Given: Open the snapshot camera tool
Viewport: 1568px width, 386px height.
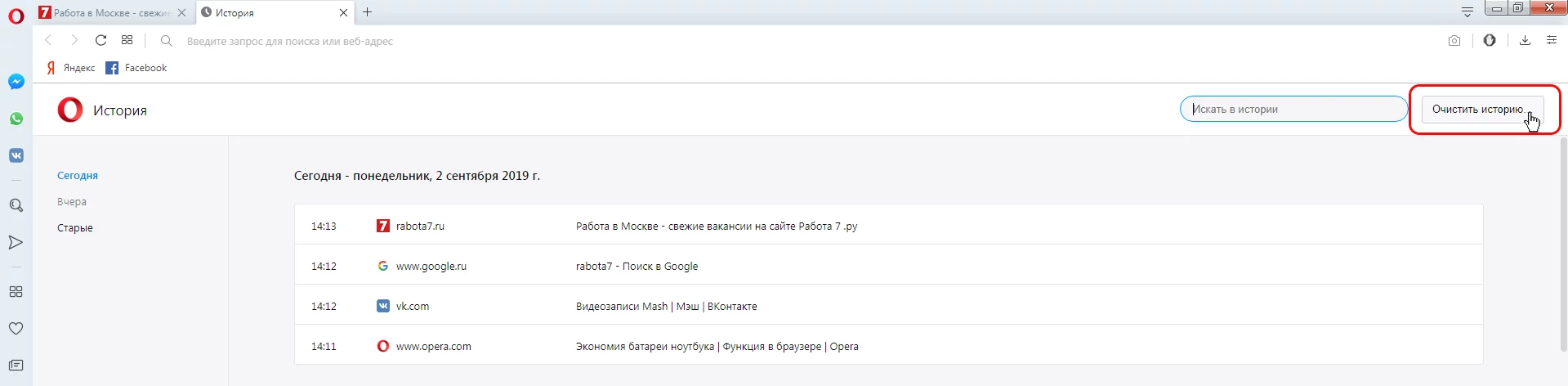Looking at the screenshot, I should coord(1454,41).
